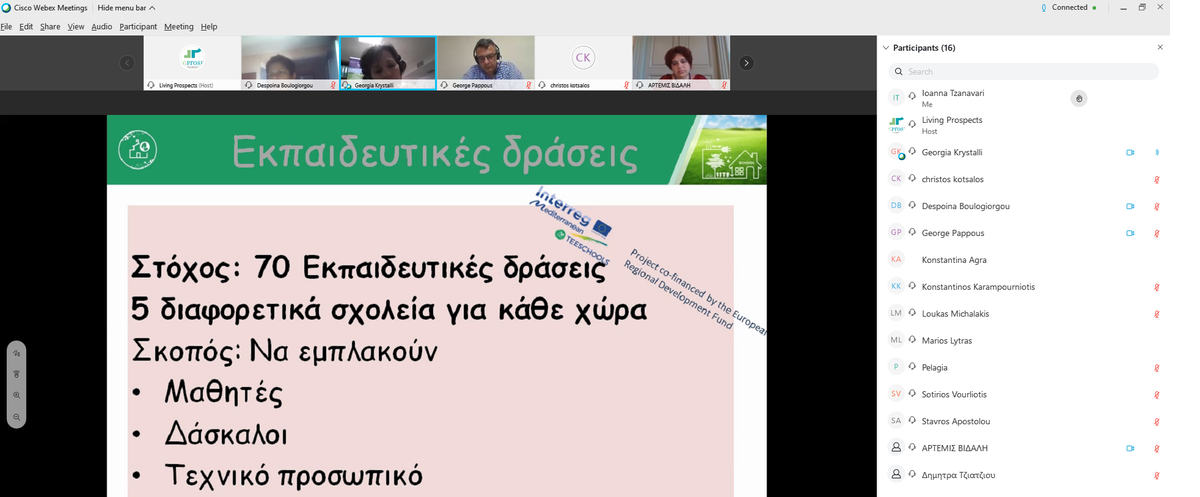This screenshot has width=1200, height=497.
Task: Open the Audio menu
Action: pyautogui.click(x=102, y=27)
